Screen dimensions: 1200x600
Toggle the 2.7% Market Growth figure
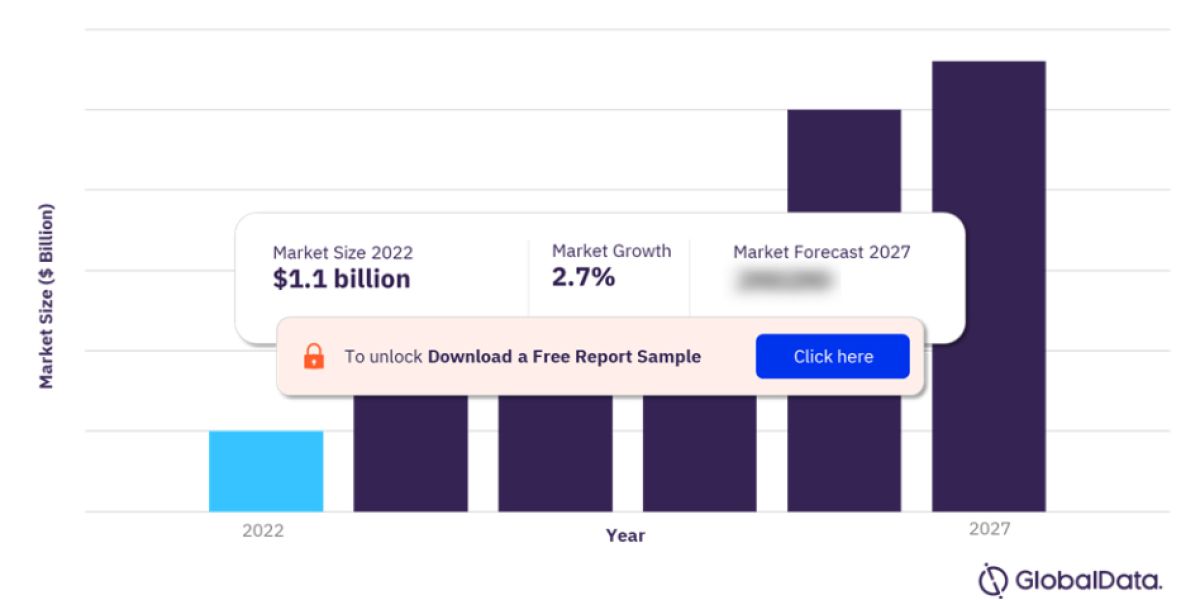(583, 277)
